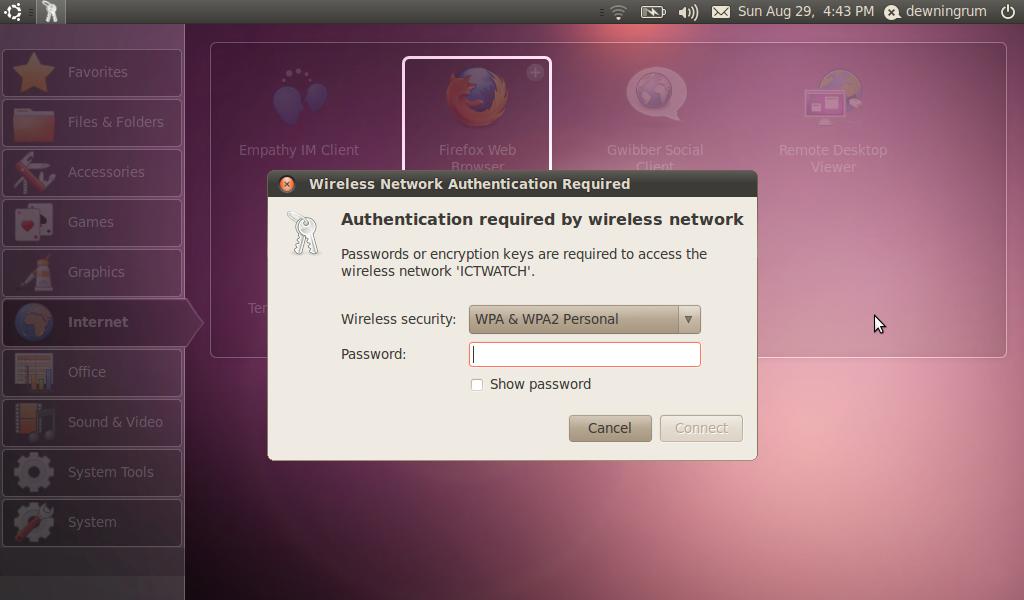Open Wireless security dropdown

[584, 319]
